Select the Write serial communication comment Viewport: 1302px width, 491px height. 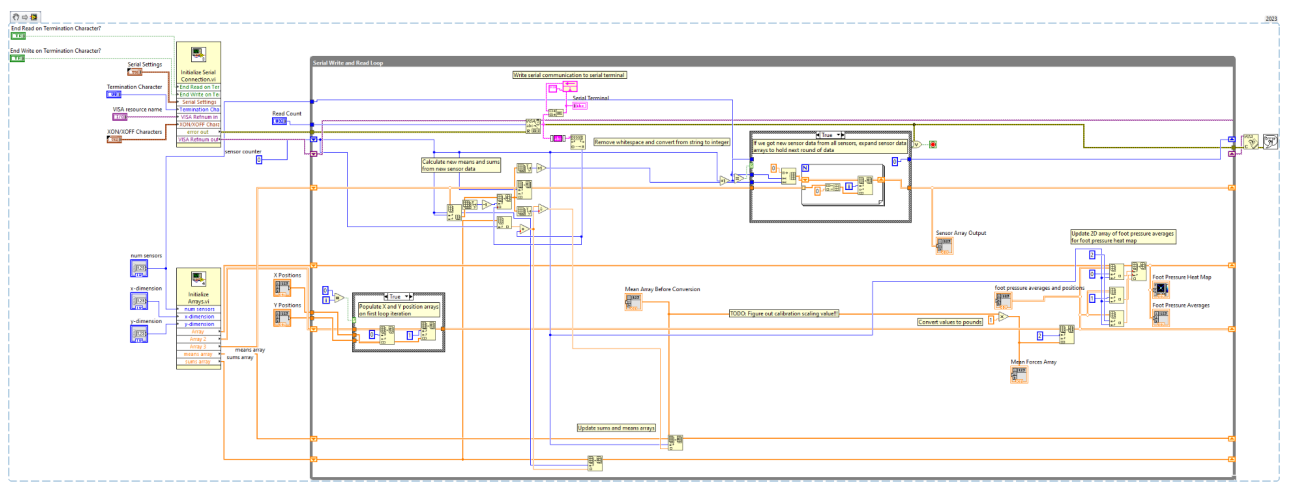click(x=570, y=75)
